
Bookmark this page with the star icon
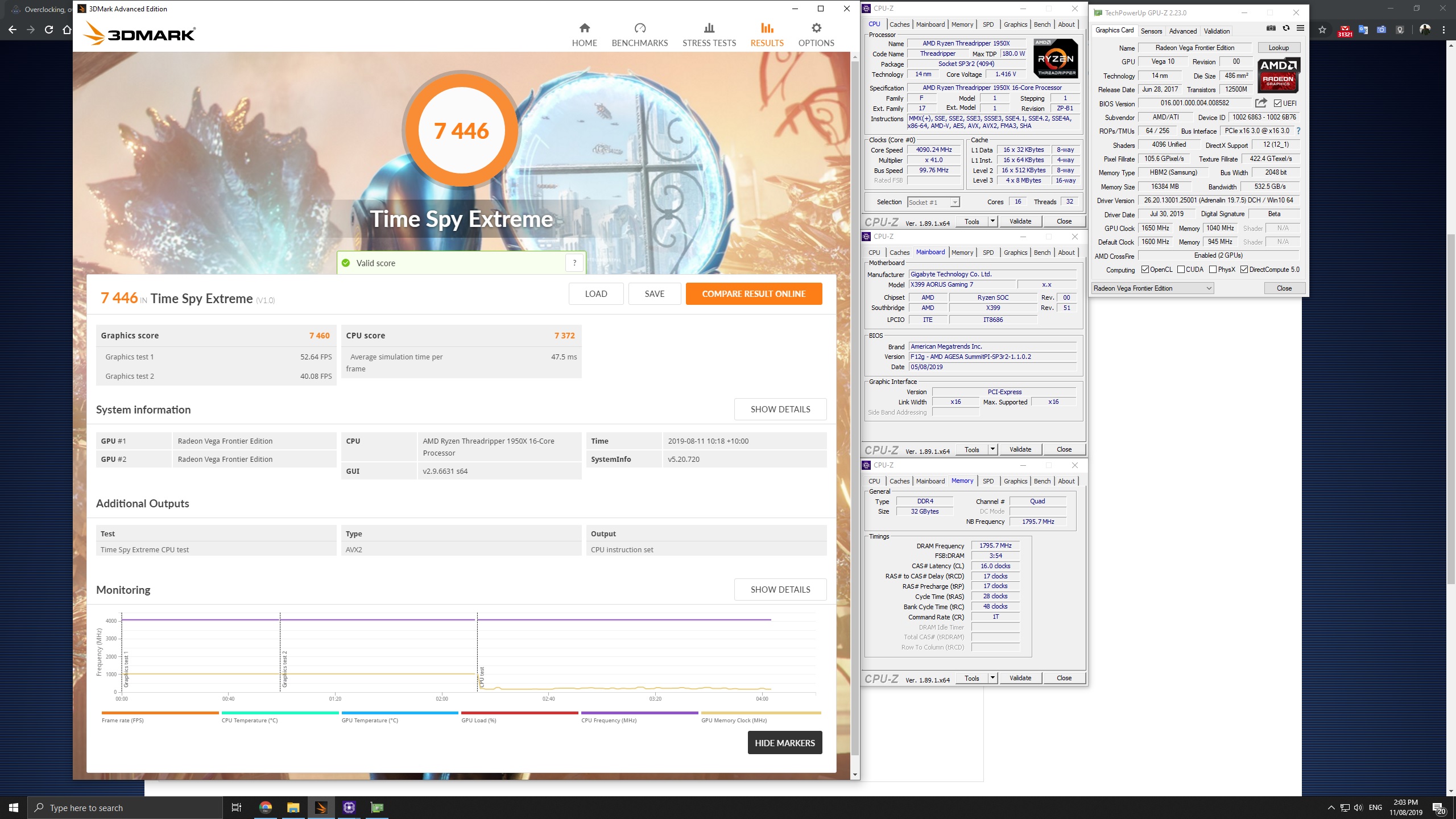[x=1322, y=30]
